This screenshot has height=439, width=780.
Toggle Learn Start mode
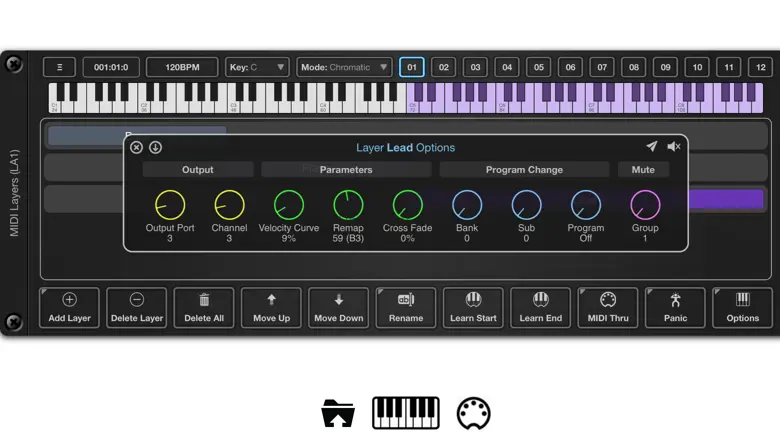(473, 308)
